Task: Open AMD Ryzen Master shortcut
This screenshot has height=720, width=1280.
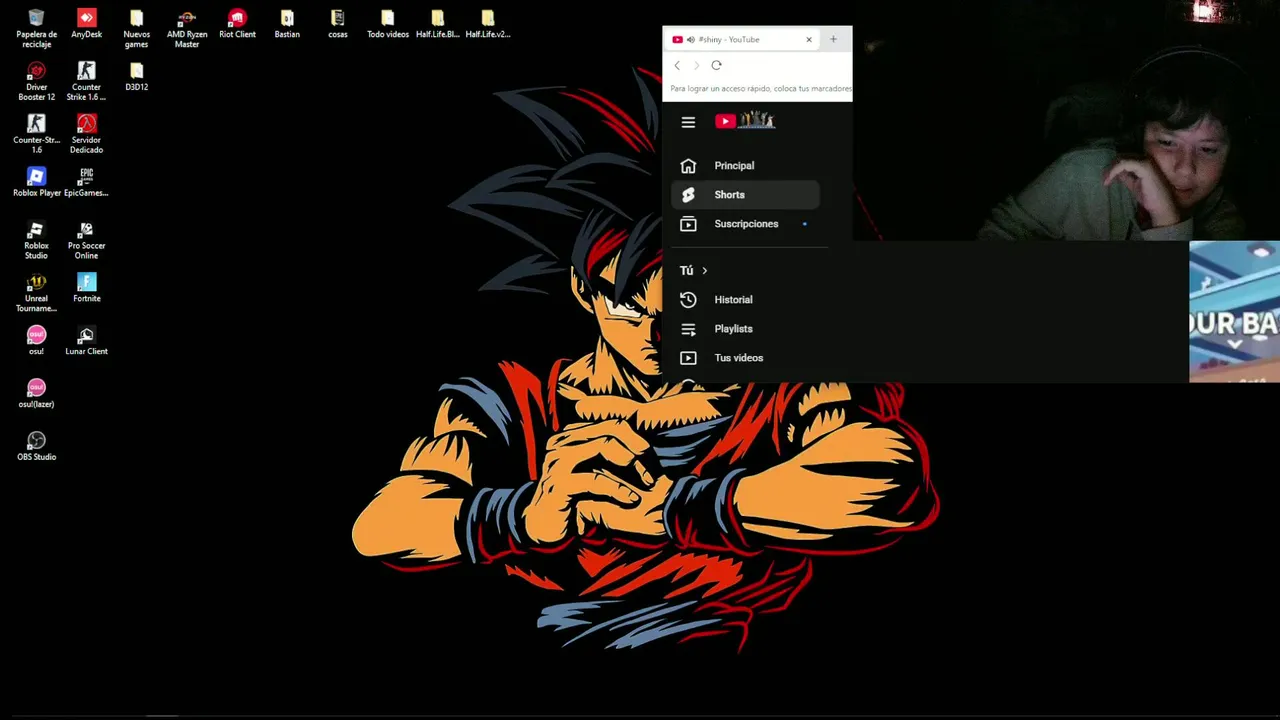Action: (x=187, y=28)
